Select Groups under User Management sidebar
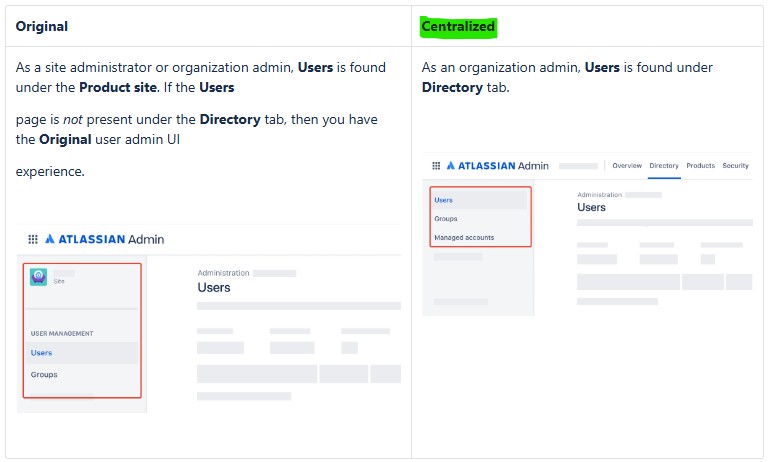 (44, 375)
